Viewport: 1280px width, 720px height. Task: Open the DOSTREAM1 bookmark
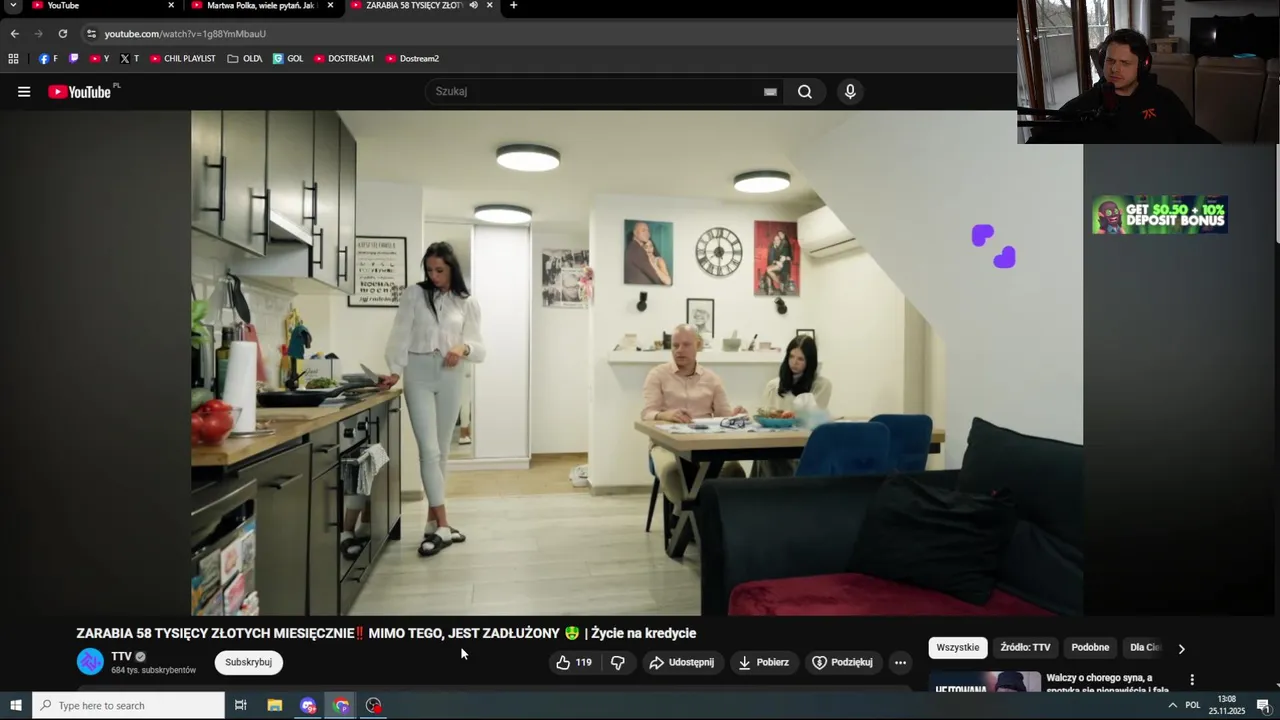344,59
